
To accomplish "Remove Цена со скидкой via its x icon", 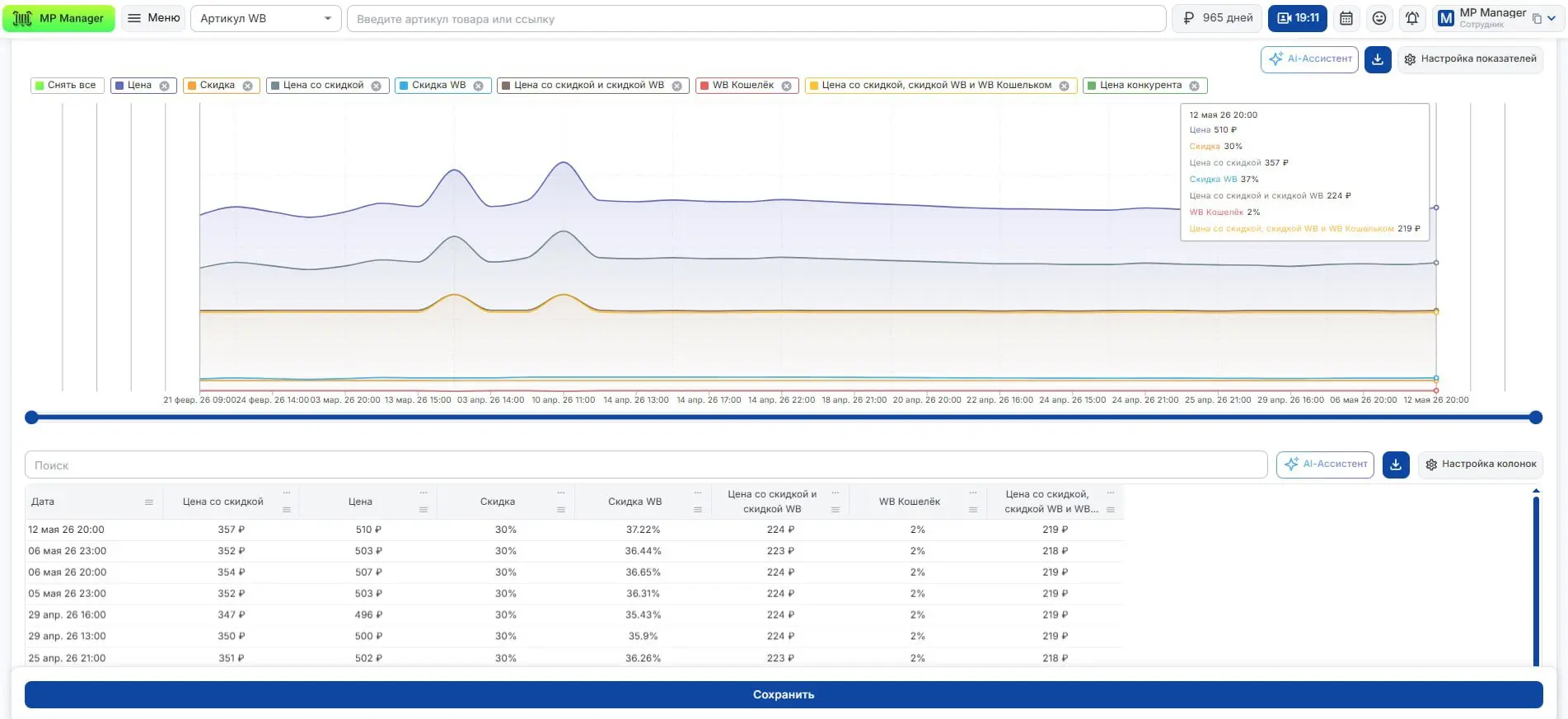I will [376, 86].
